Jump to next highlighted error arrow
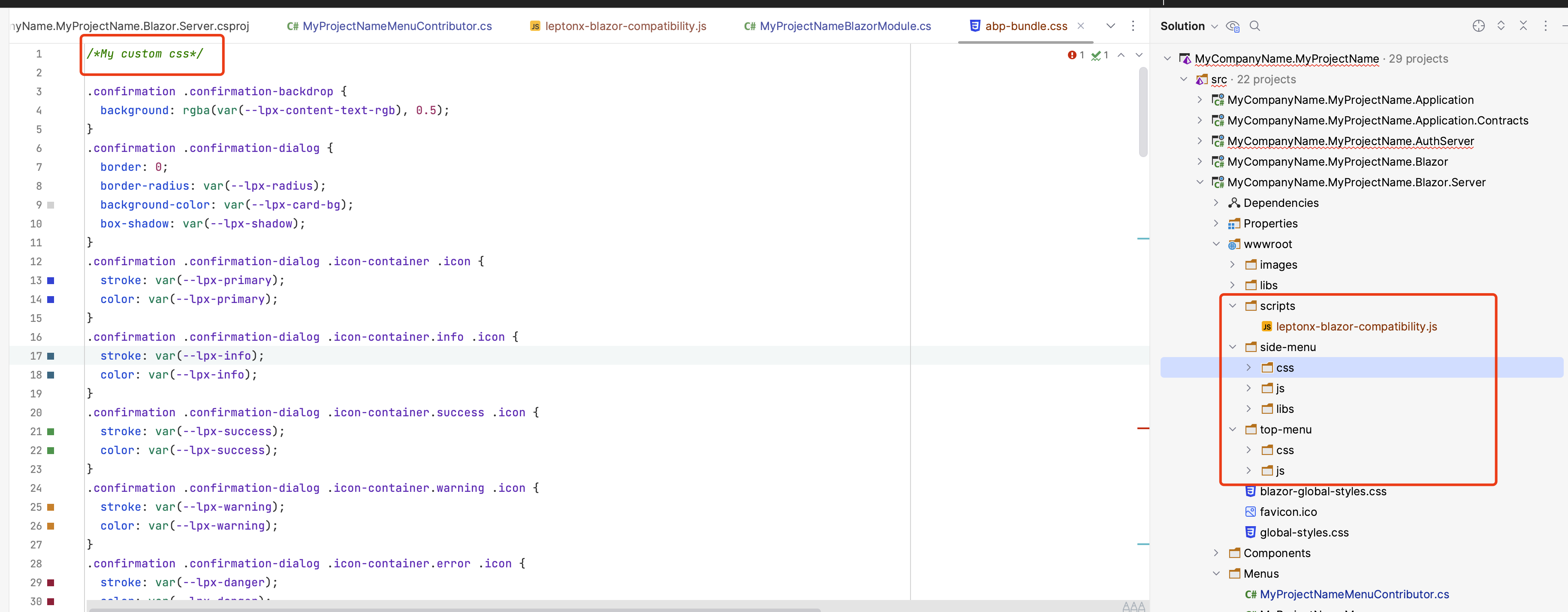The width and height of the screenshot is (1568, 612). pos(1139,55)
